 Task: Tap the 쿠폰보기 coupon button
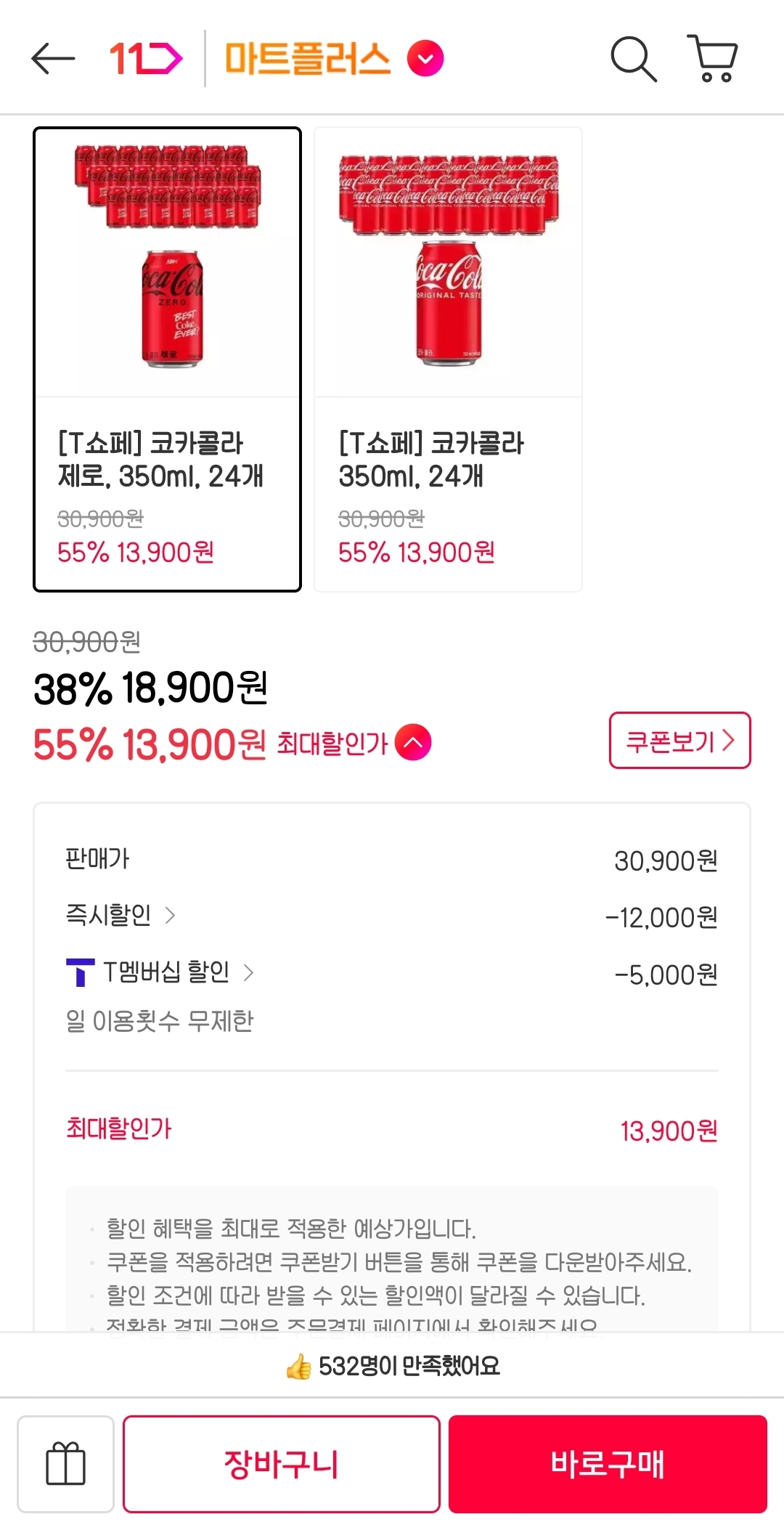pos(679,741)
